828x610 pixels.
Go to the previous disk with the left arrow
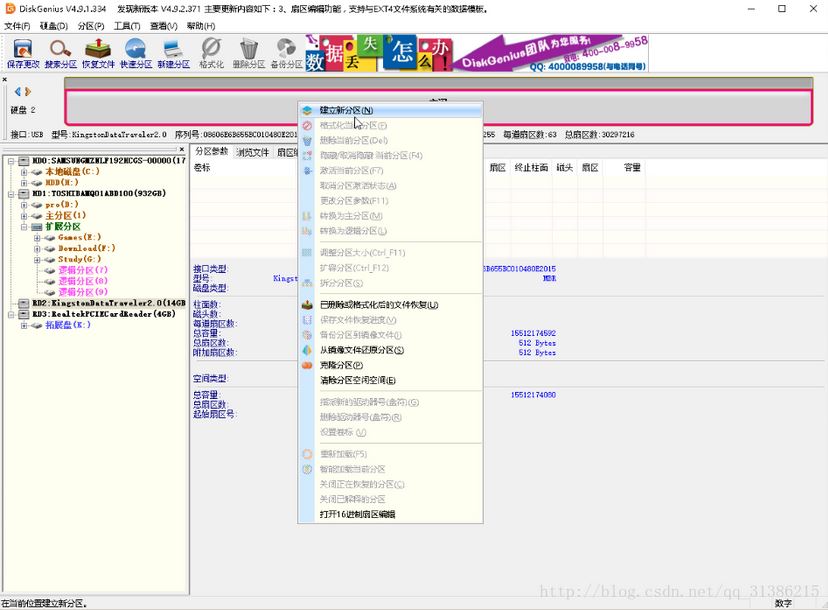click(18, 92)
